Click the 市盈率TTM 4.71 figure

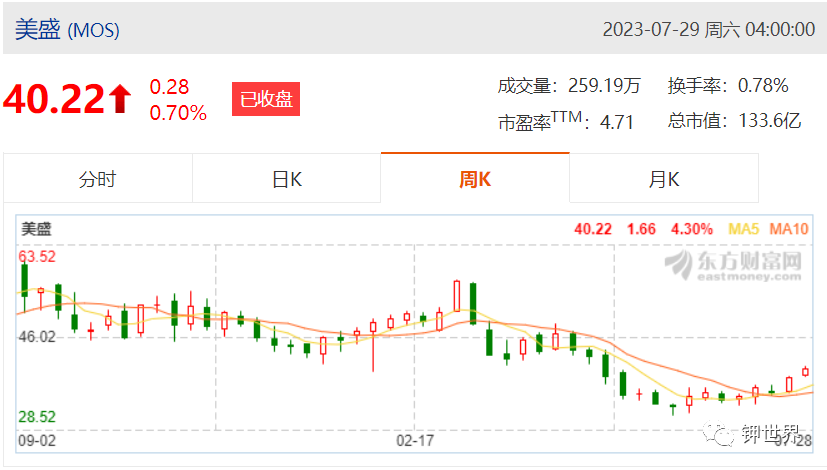(x=565, y=121)
